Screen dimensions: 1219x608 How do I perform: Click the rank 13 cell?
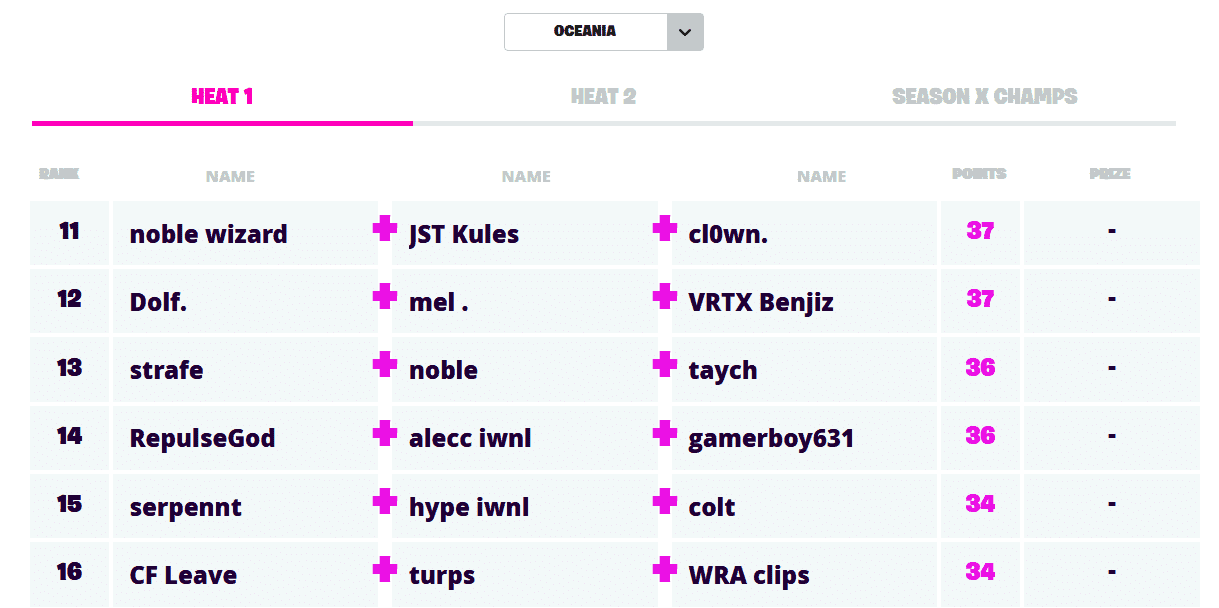coord(69,368)
